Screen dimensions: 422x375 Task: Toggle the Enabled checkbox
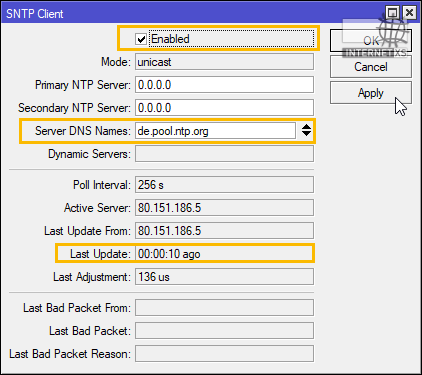(141, 39)
